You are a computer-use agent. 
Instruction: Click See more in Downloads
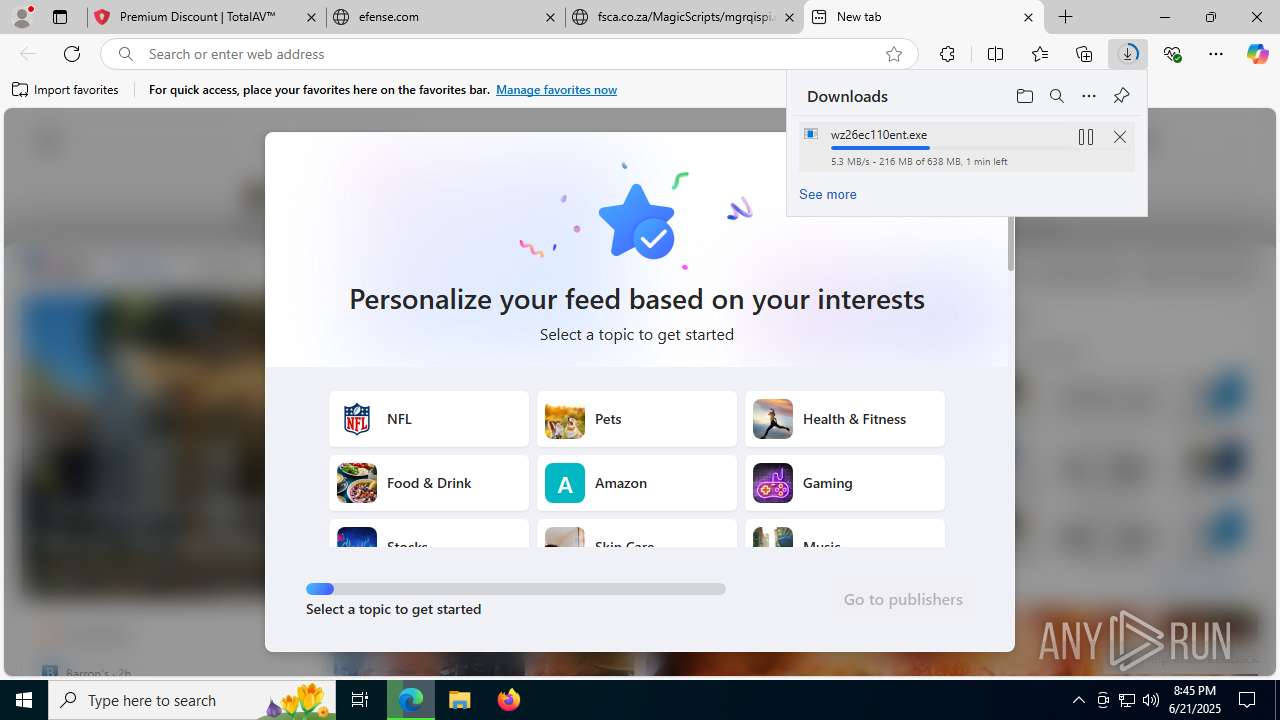click(x=827, y=194)
